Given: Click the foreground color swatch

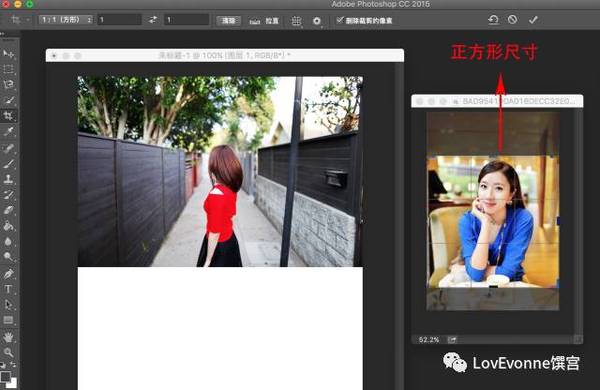Looking at the screenshot, I should click(x=5, y=377).
